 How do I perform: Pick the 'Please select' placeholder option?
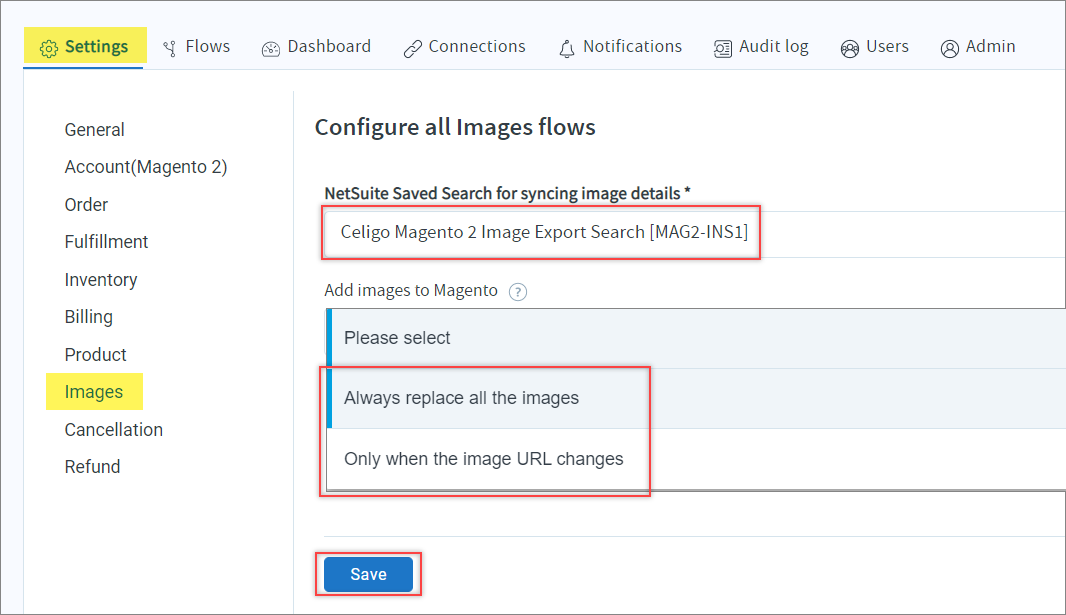[x=397, y=338]
